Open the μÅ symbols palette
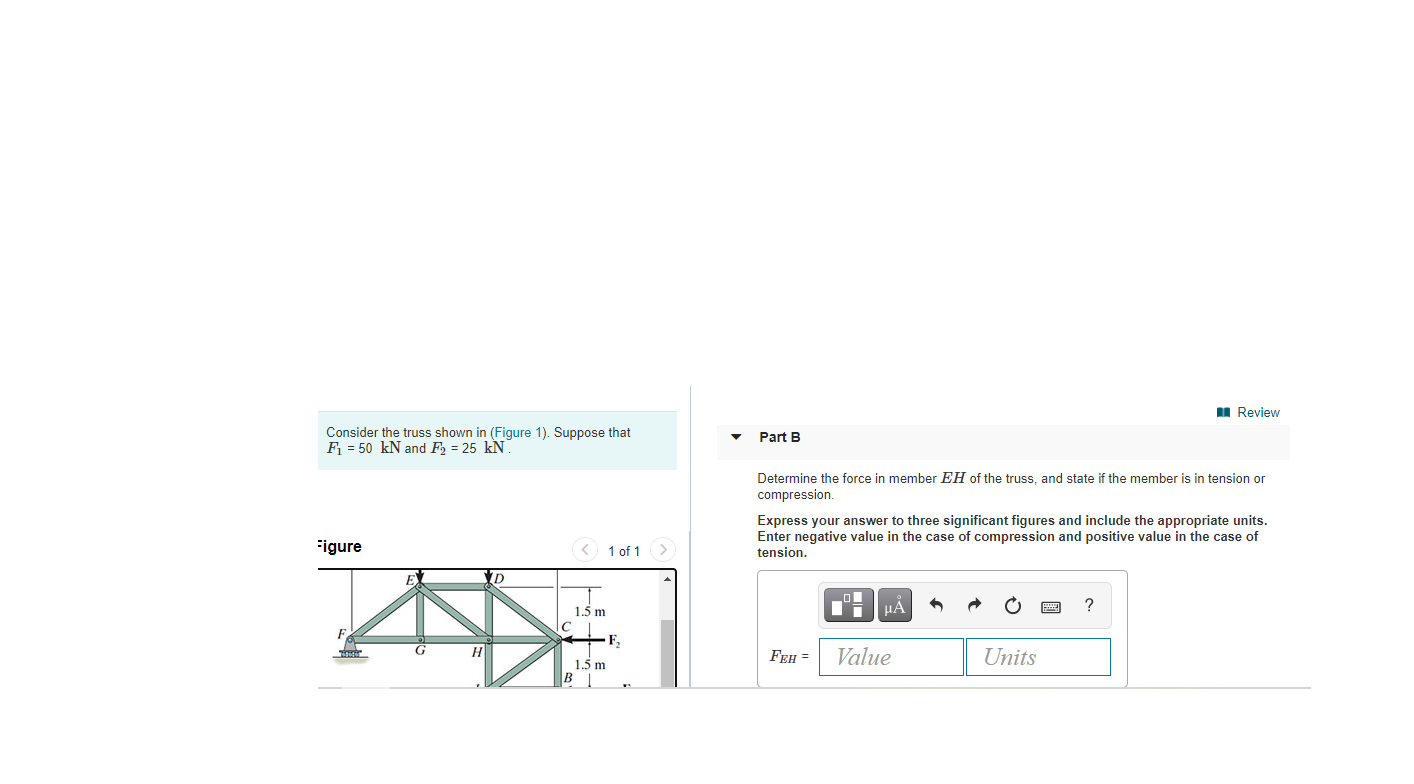Image resolution: width=1414 pixels, height=784 pixels. pyautogui.click(x=895, y=605)
